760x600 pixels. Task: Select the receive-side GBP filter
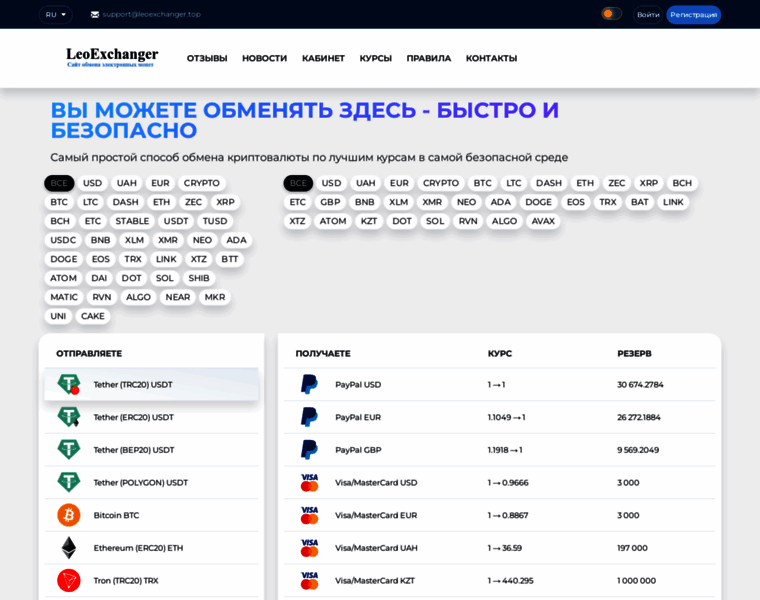[330, 202]
